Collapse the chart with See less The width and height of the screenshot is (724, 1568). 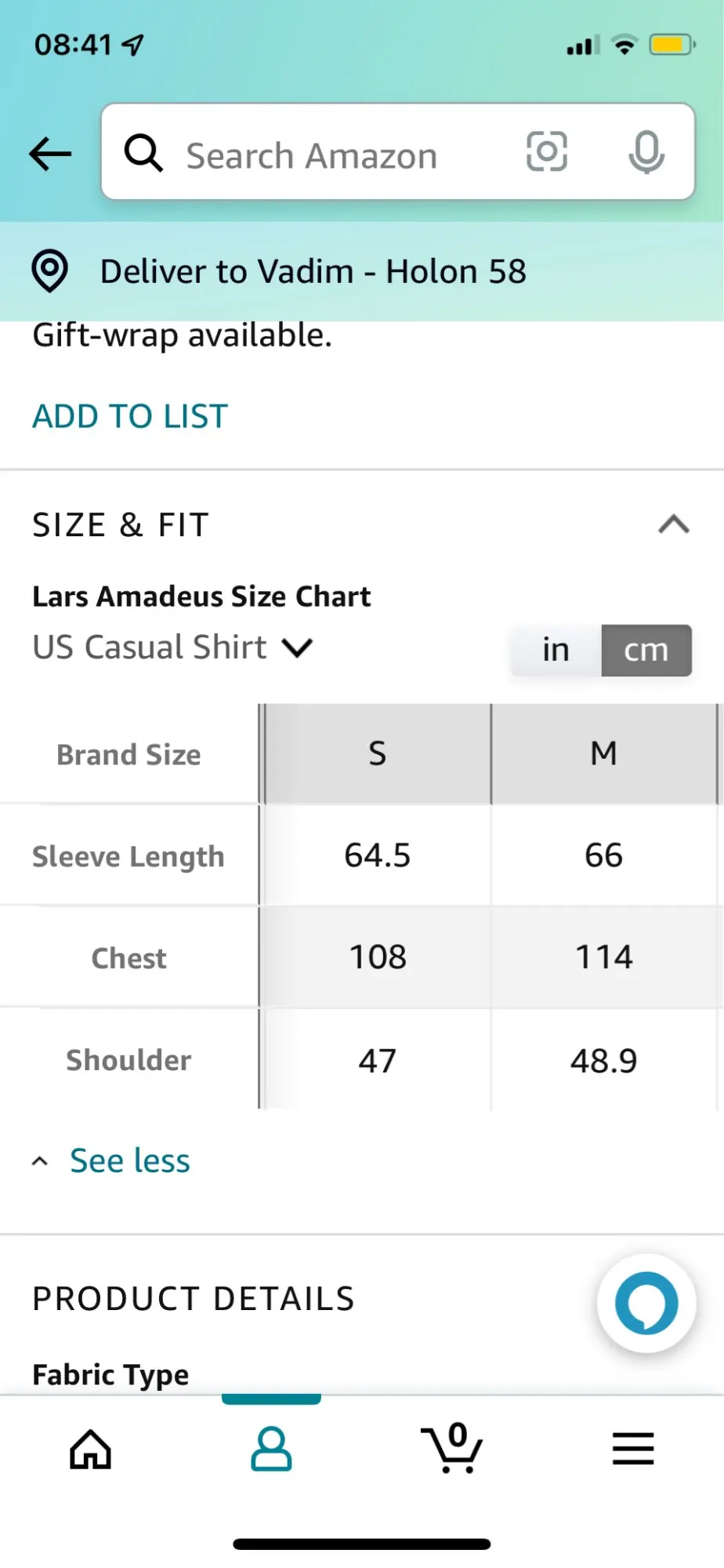pyautogui.click(x=129, y=1161)
